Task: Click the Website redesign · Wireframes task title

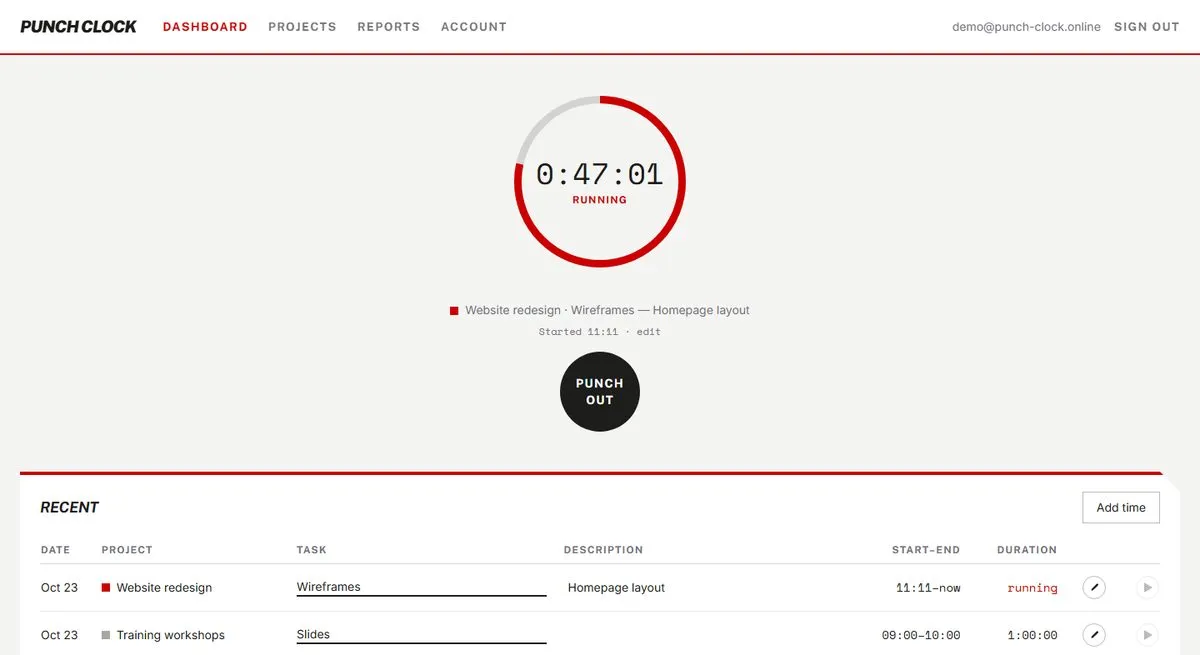Action: (x=607, y=310)
